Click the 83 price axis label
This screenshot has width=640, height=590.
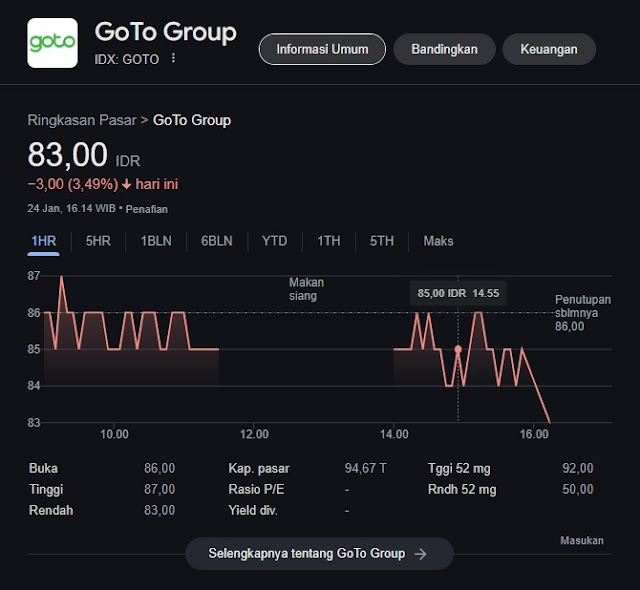[x=34, y=423]
